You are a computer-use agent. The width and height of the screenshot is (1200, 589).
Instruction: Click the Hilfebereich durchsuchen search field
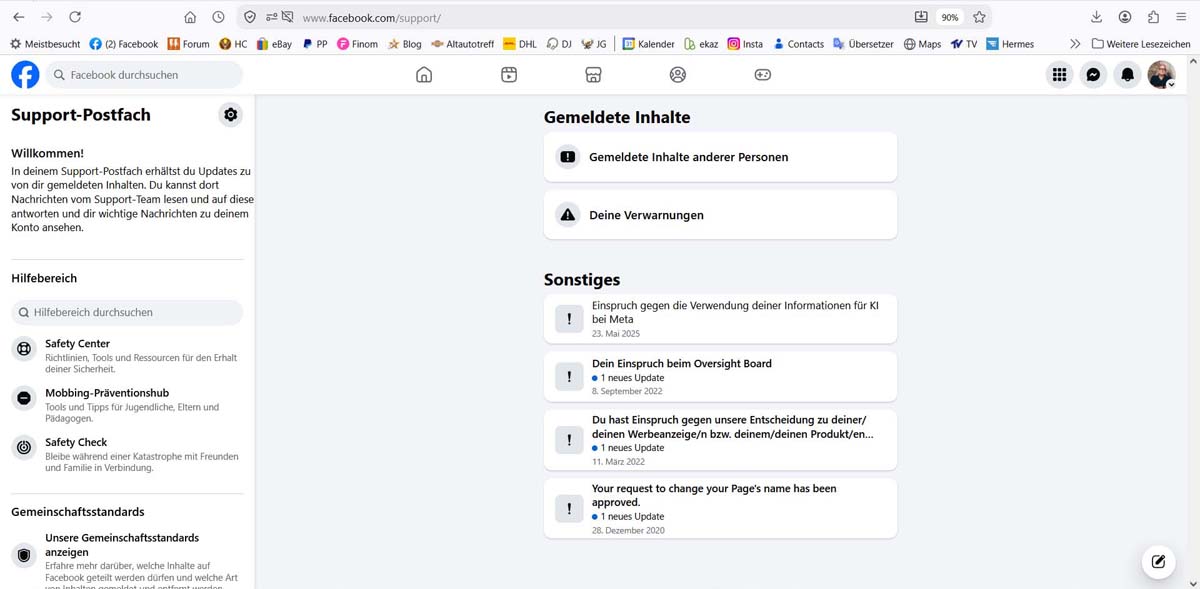[x=127, y=312]
